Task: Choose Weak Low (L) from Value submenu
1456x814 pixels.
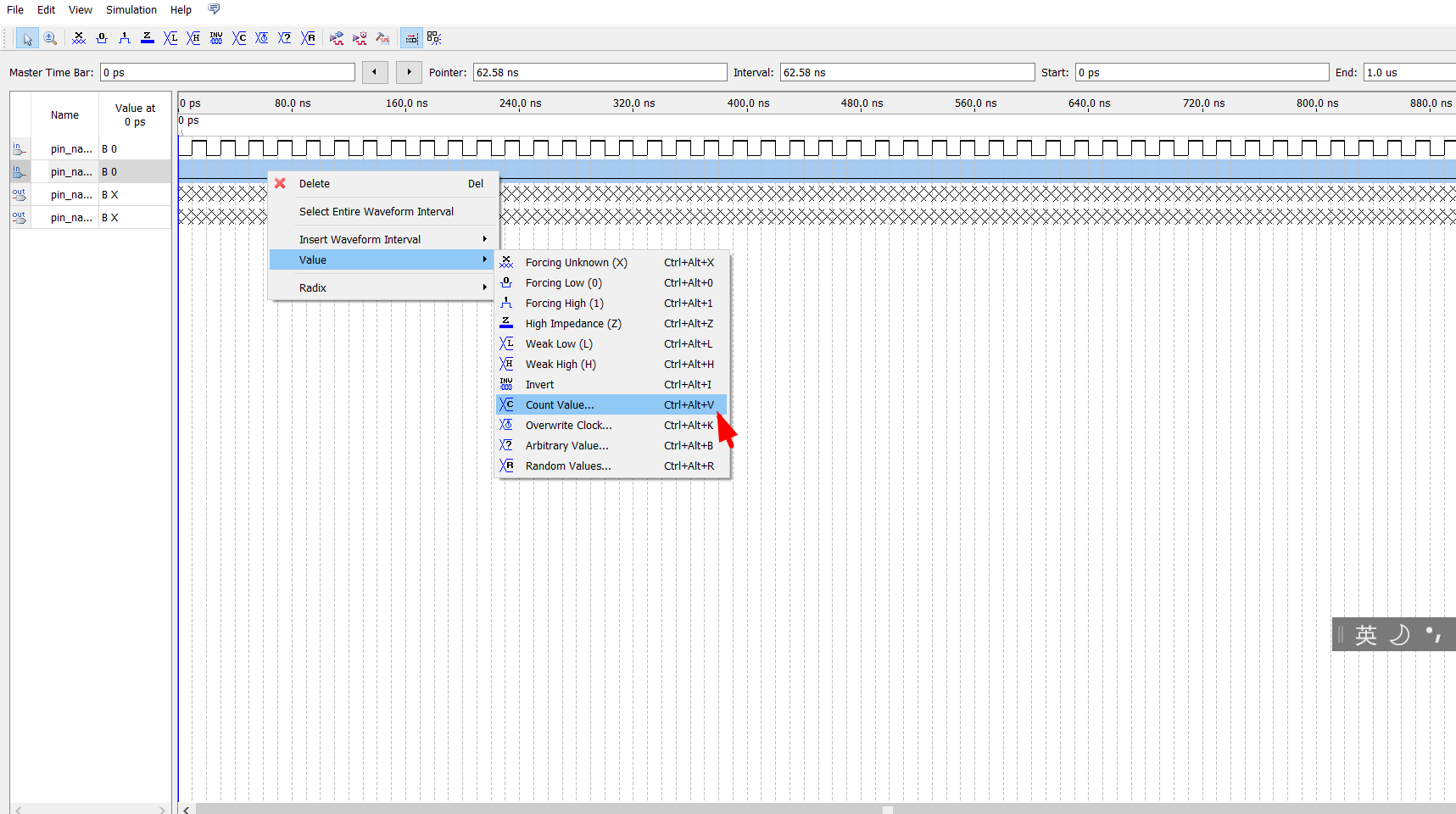Action: coord(611,343)
